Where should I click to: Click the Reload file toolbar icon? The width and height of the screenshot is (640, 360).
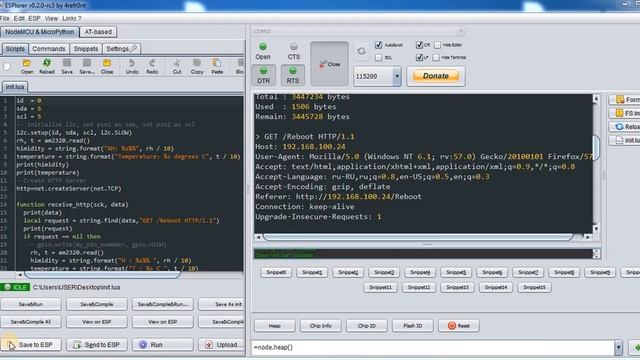pos(47,67)
